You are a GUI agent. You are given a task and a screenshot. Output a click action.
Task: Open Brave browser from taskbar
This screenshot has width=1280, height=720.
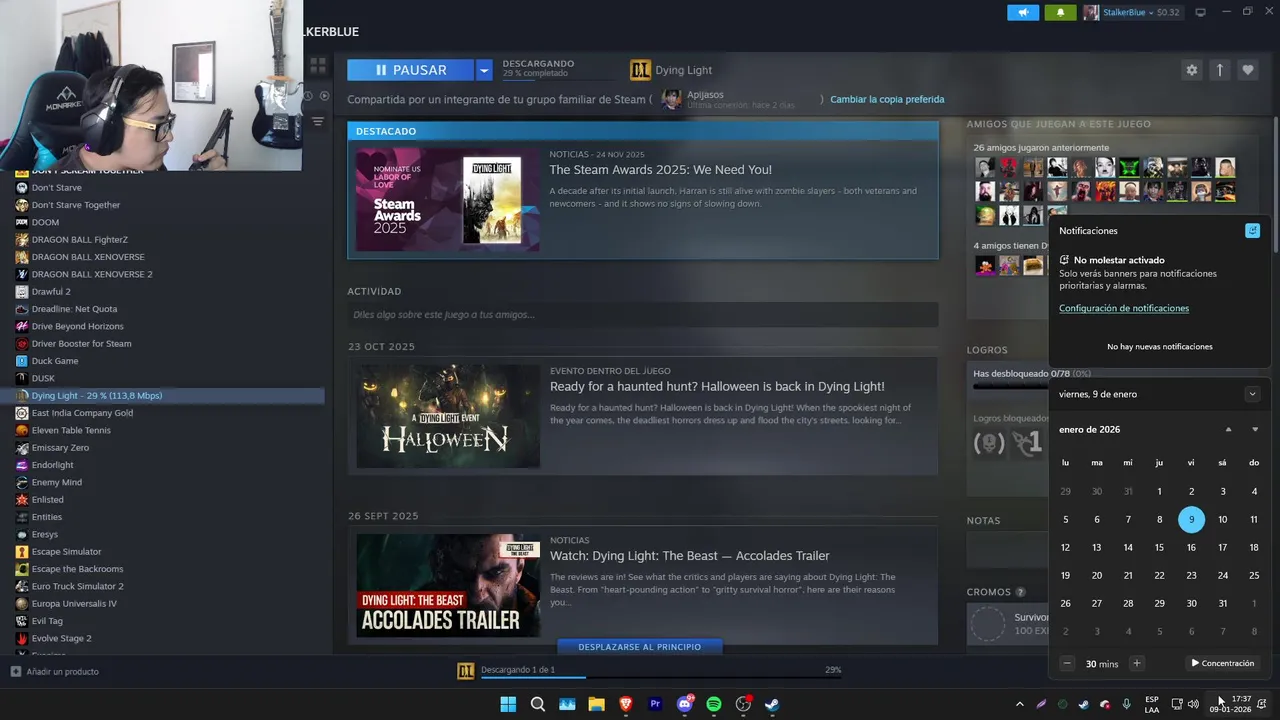pyautogui.click(x=626, y=704)
